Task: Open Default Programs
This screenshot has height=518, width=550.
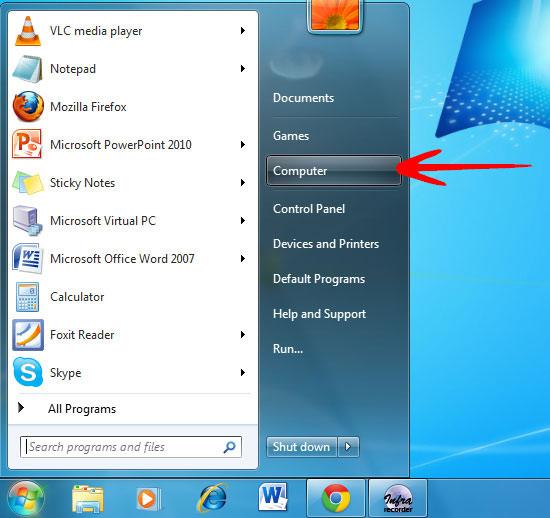Action: tap(319, 279)
